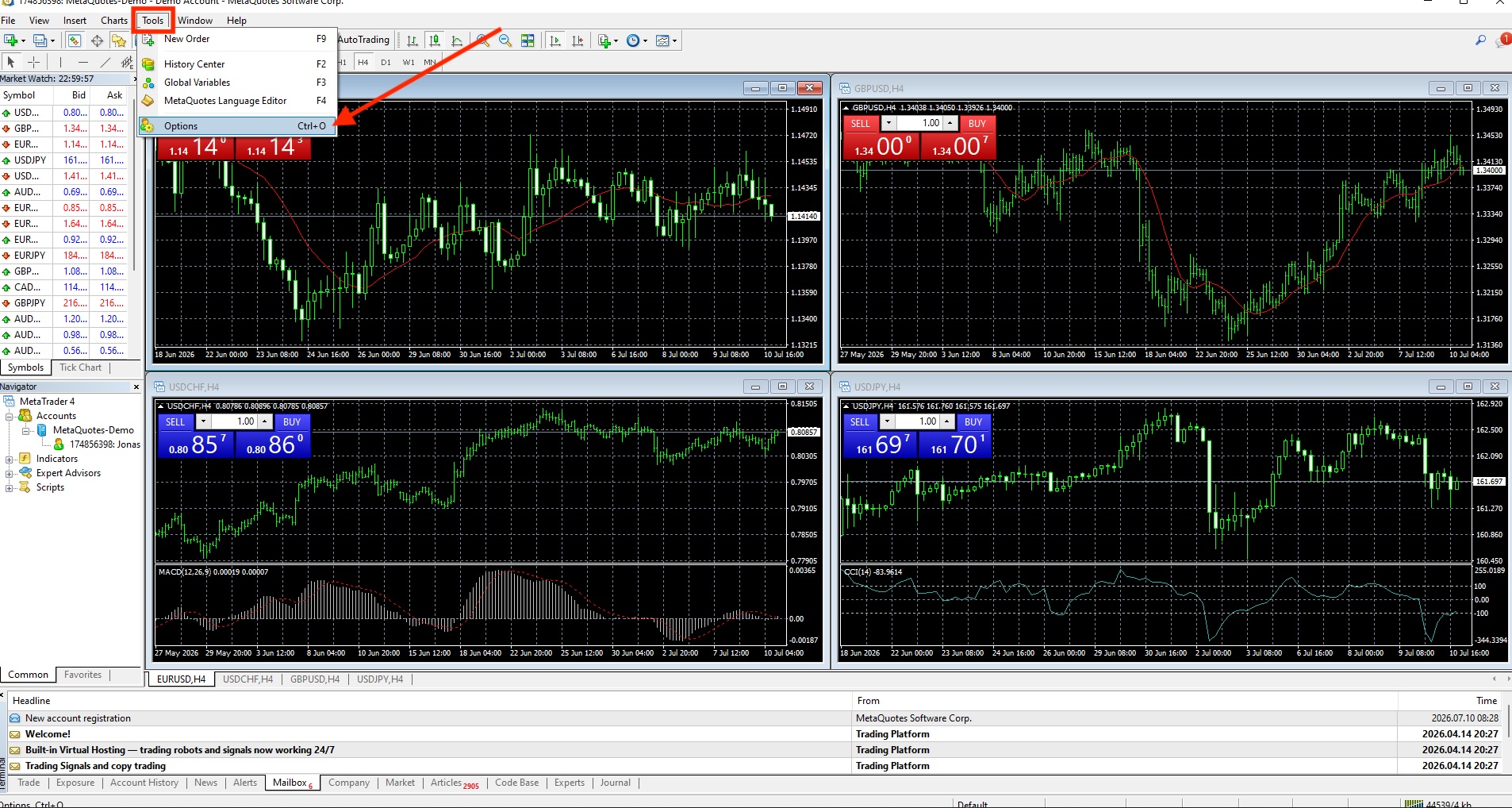Open the Profiles toolbar icon
Screen dimensions: 1512x808
pyautogui.click(x=40, y=40)
